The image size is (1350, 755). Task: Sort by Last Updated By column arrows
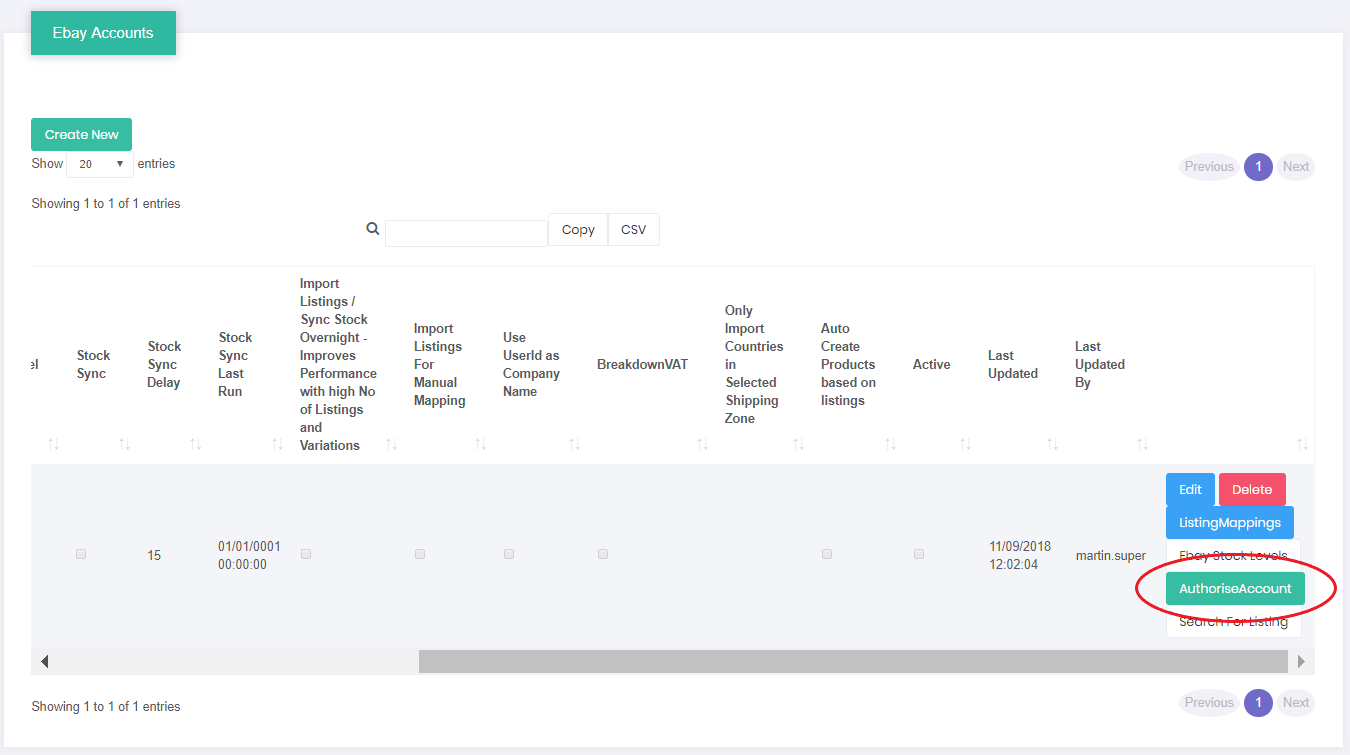coord(1143,443)
